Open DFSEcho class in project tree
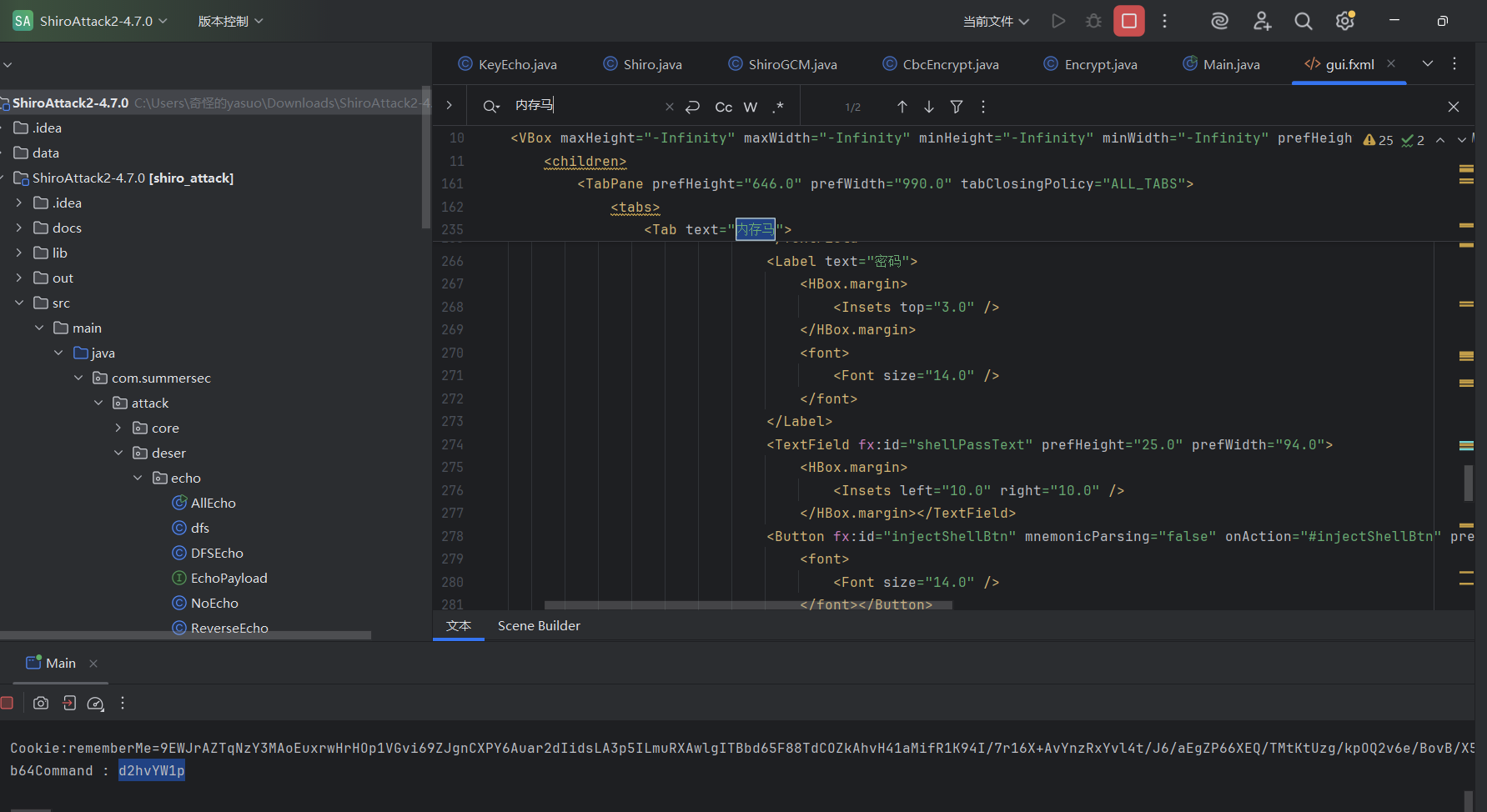Screen dimensions: 1487x812 [217, 554]
